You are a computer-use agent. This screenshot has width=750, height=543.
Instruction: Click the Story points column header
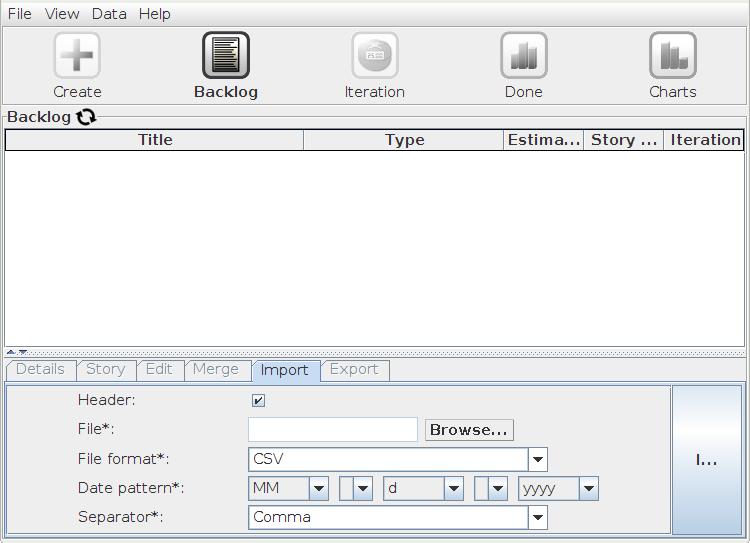click(x=624, y=140)
